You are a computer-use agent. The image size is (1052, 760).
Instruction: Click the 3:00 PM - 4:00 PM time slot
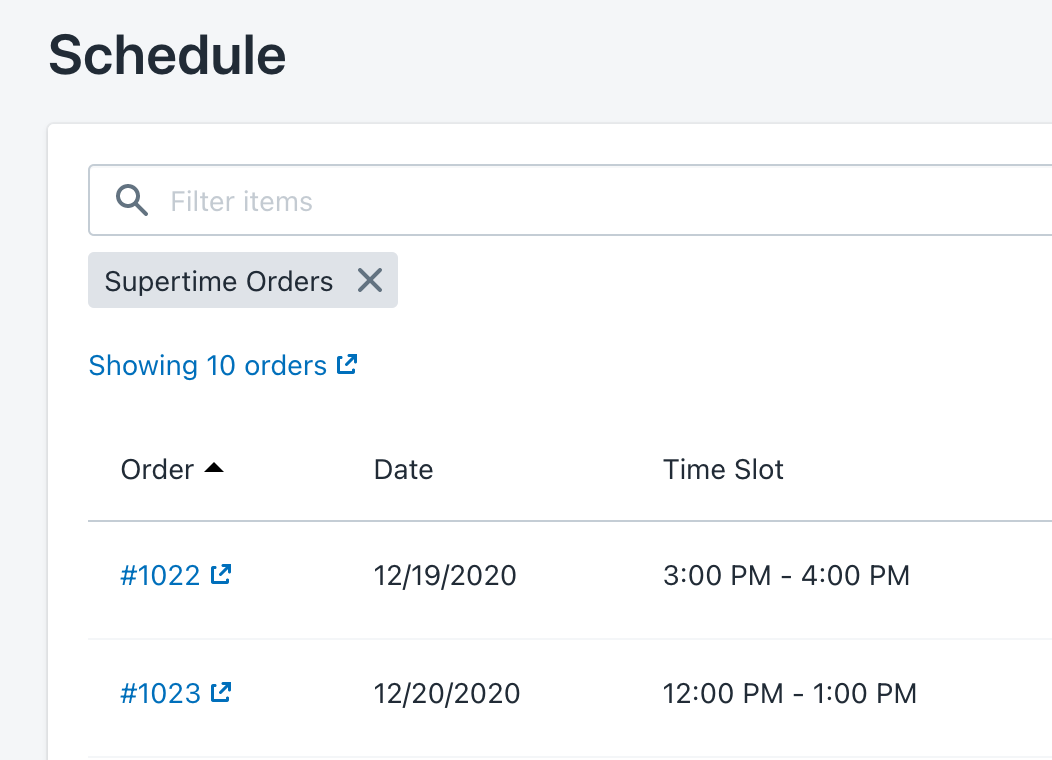pyautogui.click(x=786, y=576)
